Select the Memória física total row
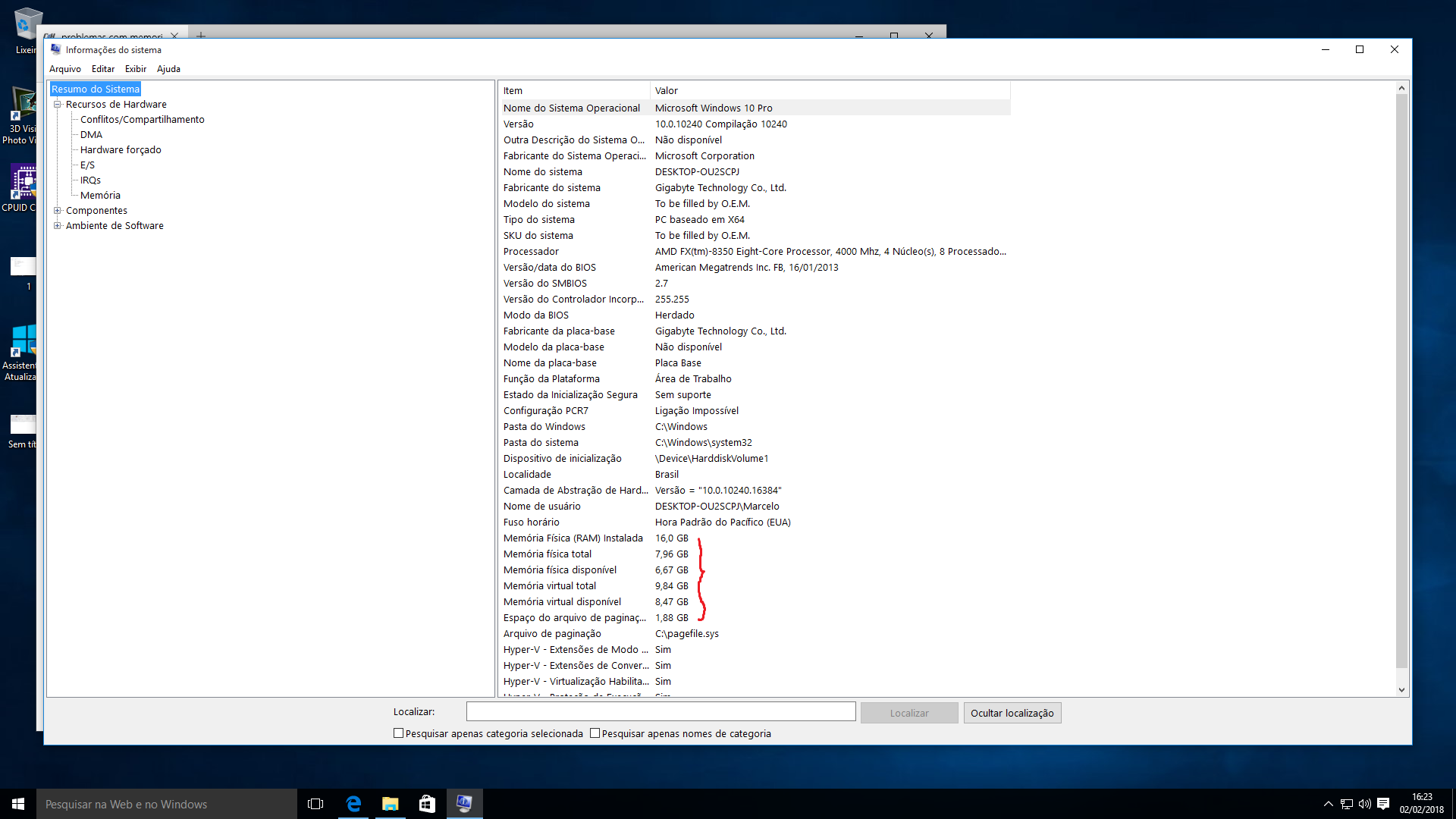The image size is (1456, 819). [x=755, y=554]
